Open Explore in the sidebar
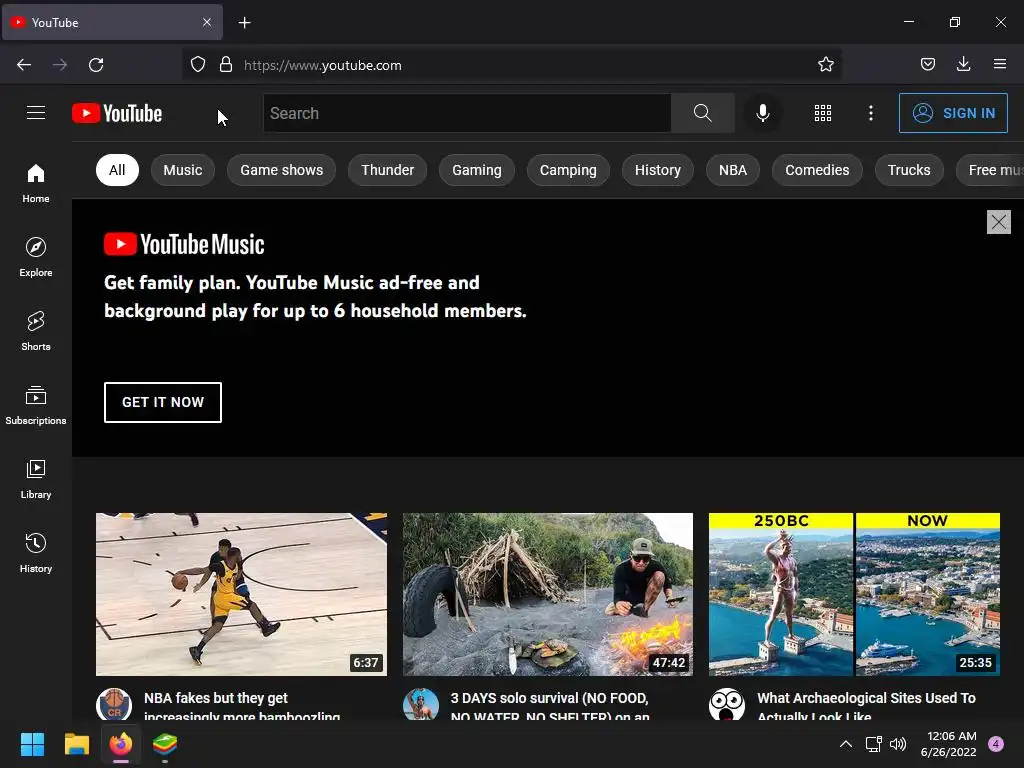The image size is (1024, 768). 36,257
